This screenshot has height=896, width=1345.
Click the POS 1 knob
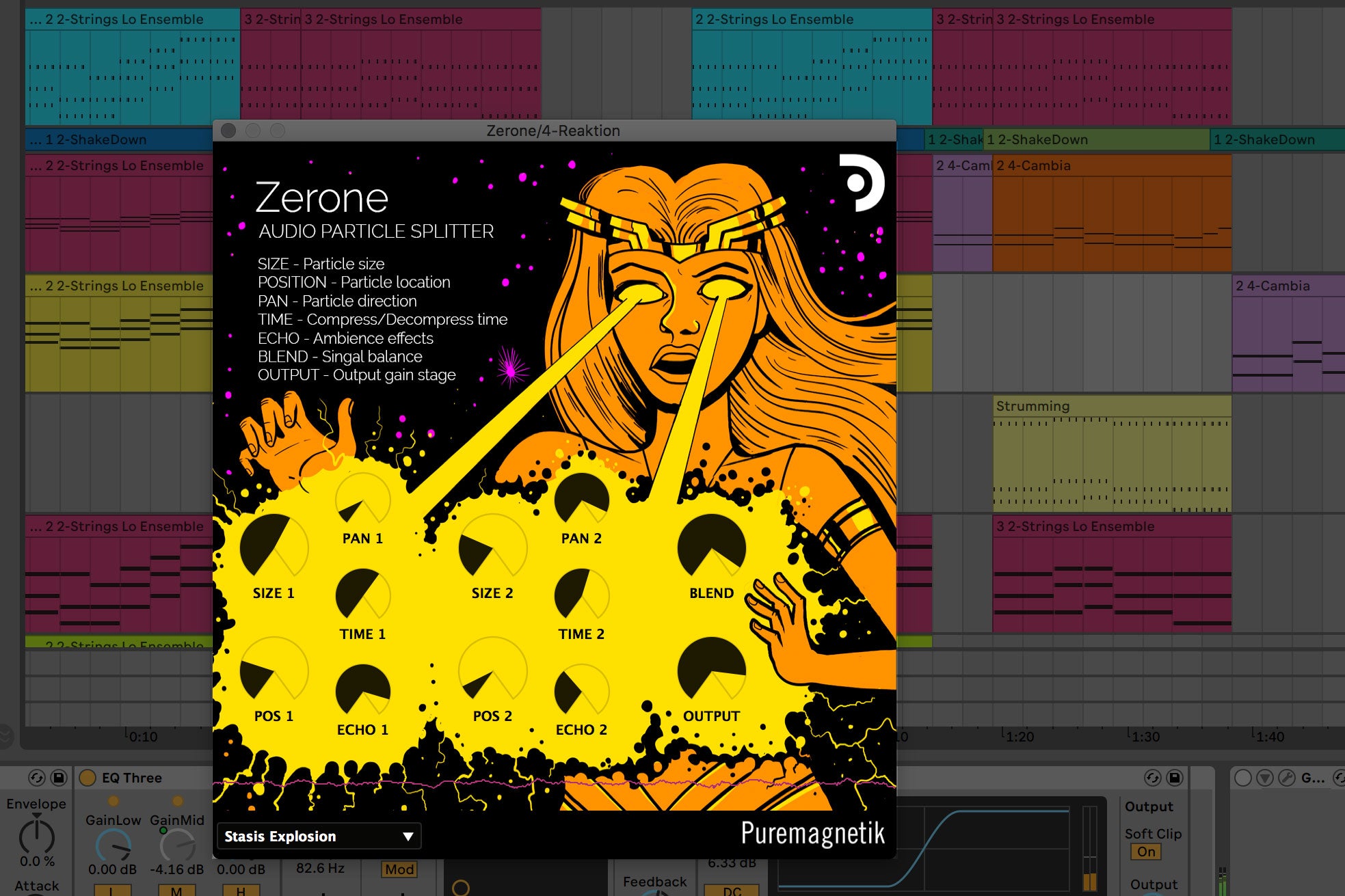click(274, 671)
